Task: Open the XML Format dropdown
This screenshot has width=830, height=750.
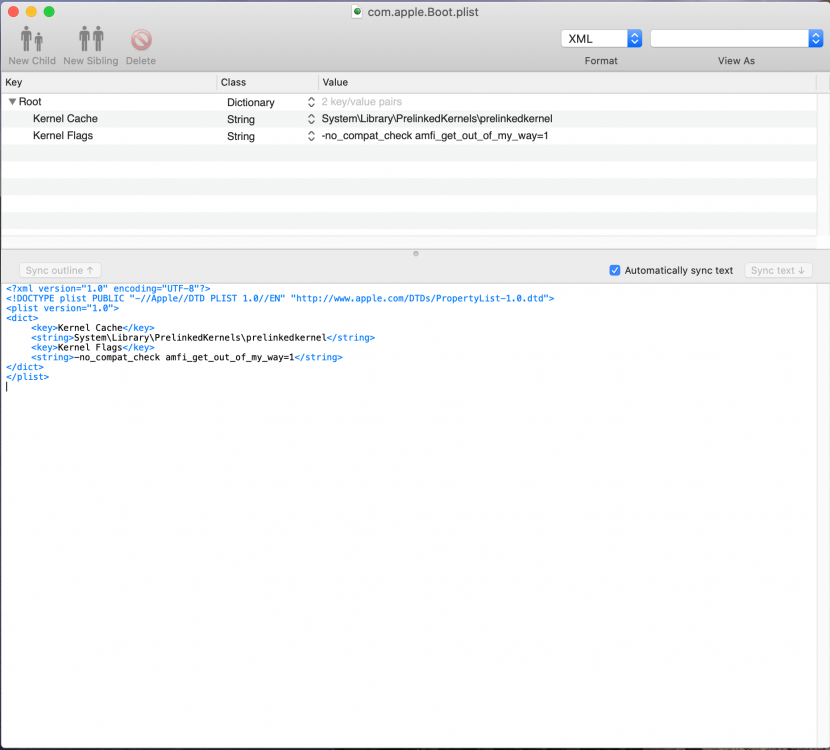Action: (601, 39)
